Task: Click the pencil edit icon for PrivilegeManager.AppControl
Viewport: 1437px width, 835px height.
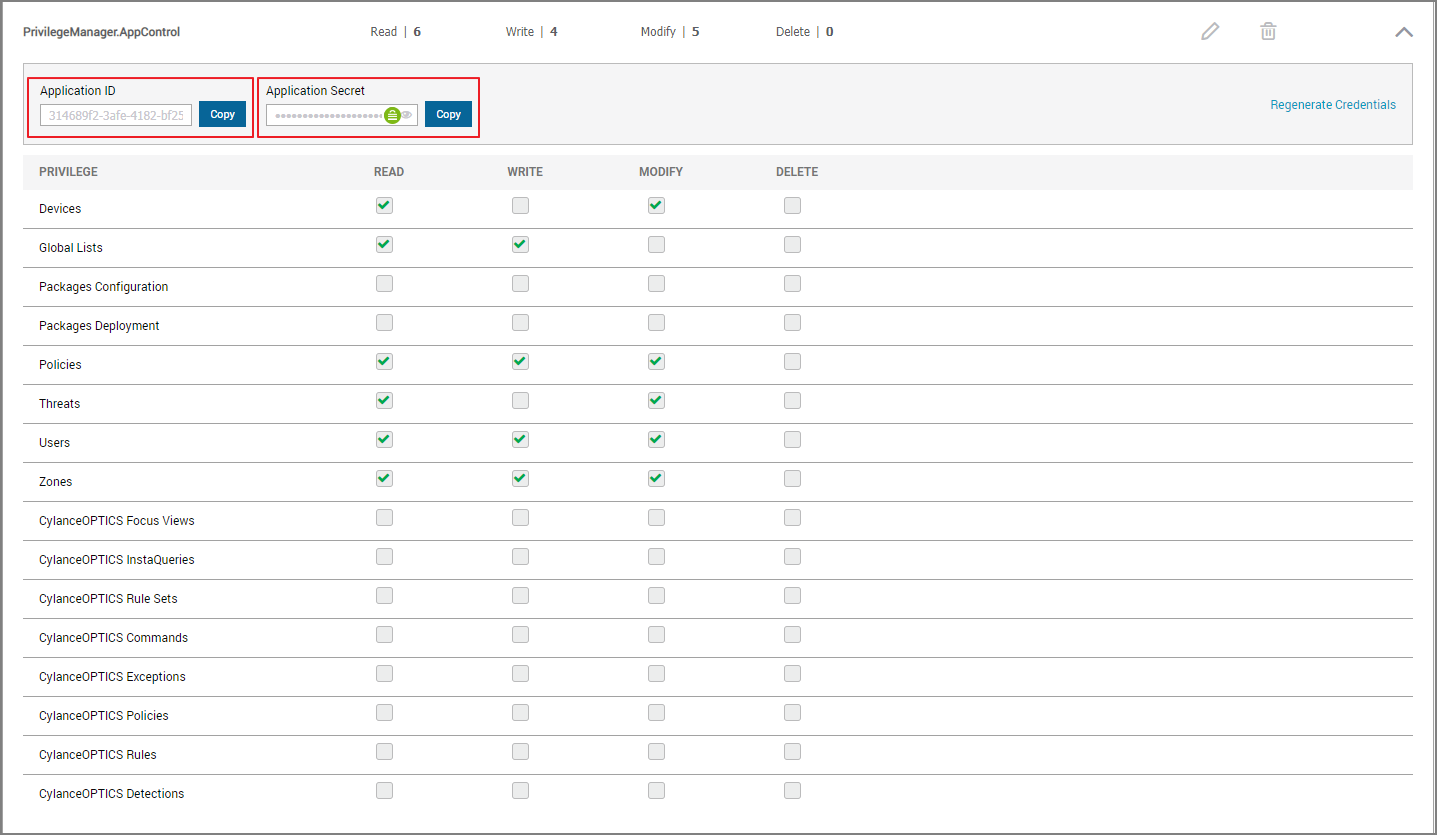Action: (1210, 32)
